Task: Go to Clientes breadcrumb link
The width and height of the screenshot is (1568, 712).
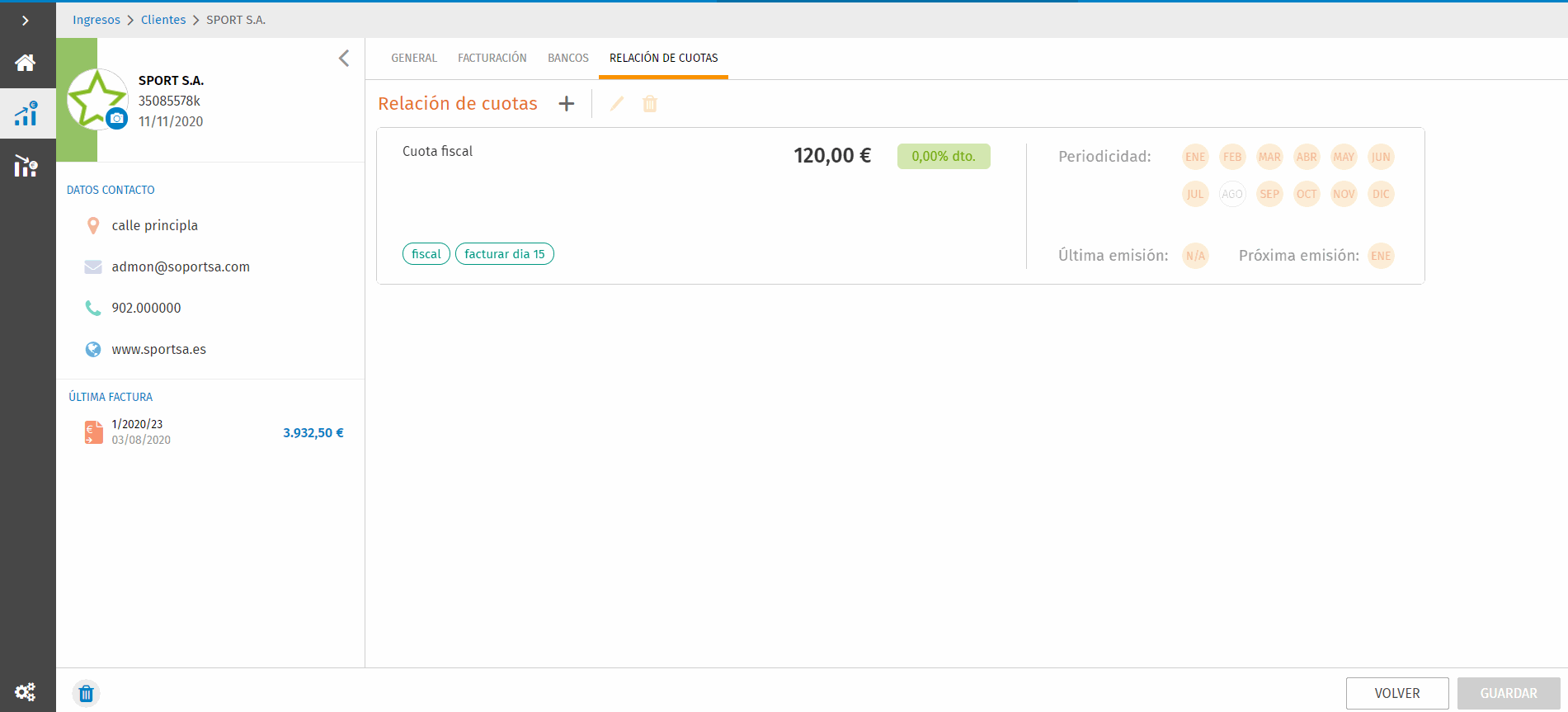Action: [x=163, y=20]
